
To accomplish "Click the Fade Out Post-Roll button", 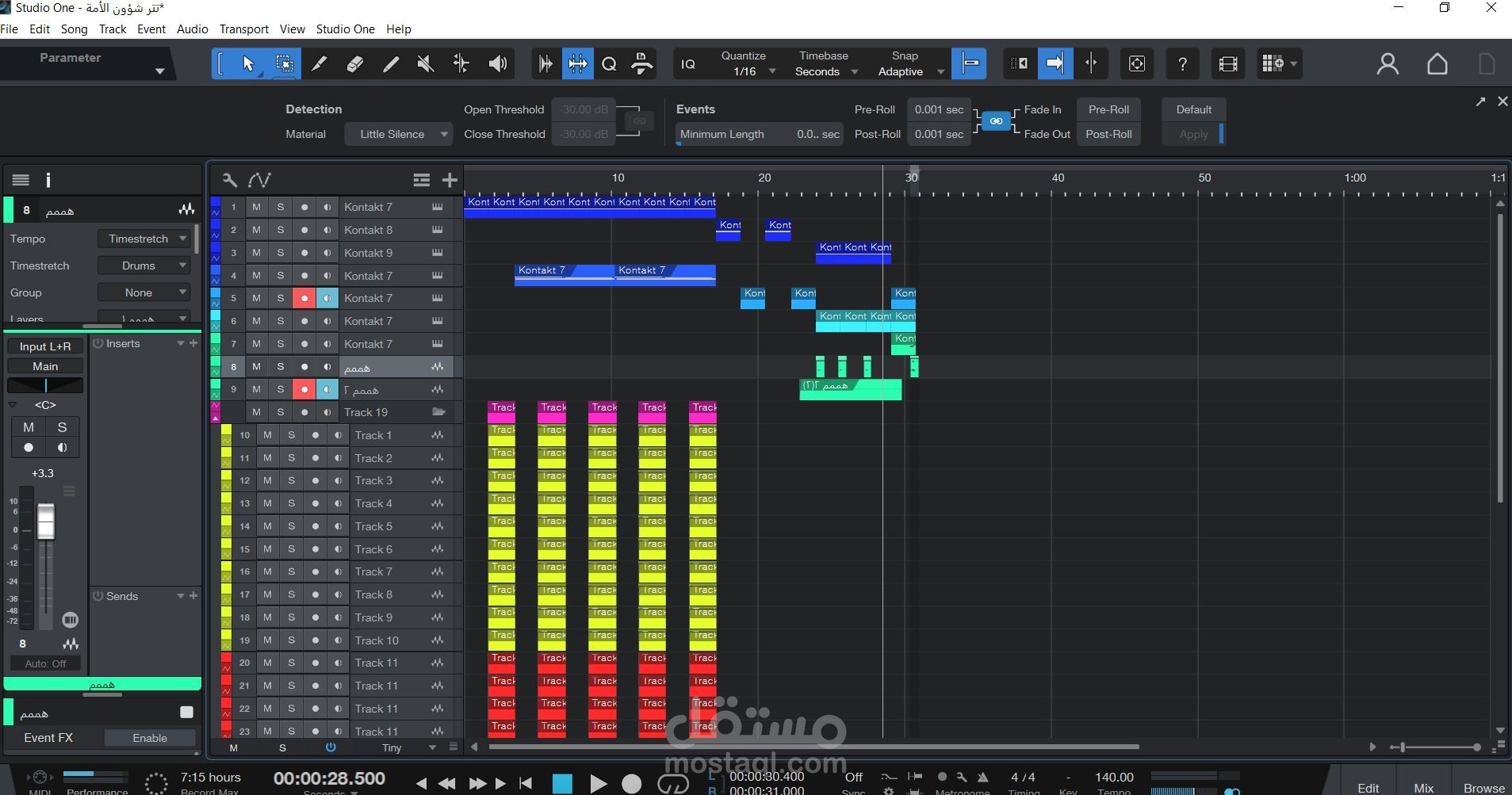I will click(x=1108, y=134).
